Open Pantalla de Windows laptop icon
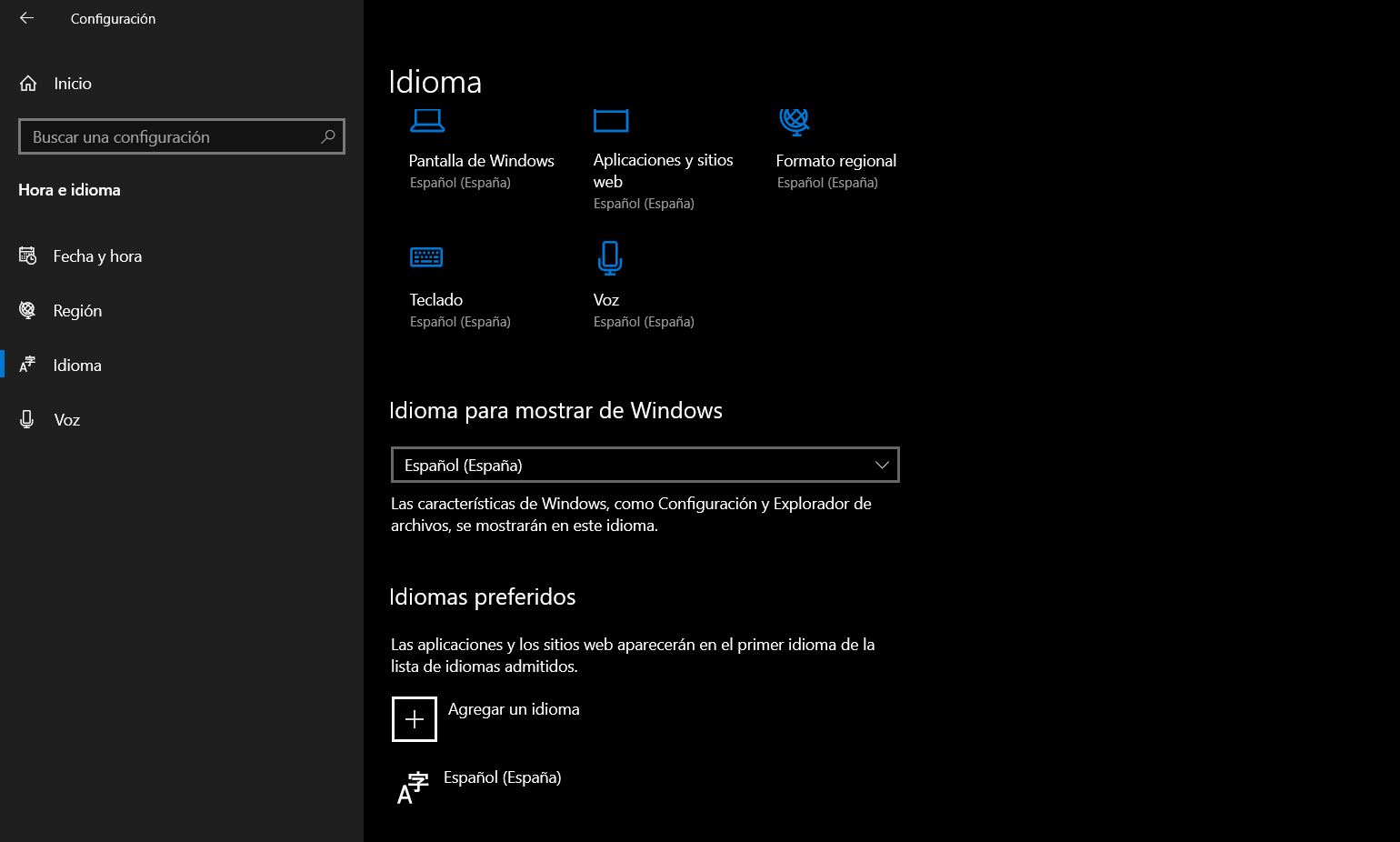 pyautogui.click(x=427, y=121)
